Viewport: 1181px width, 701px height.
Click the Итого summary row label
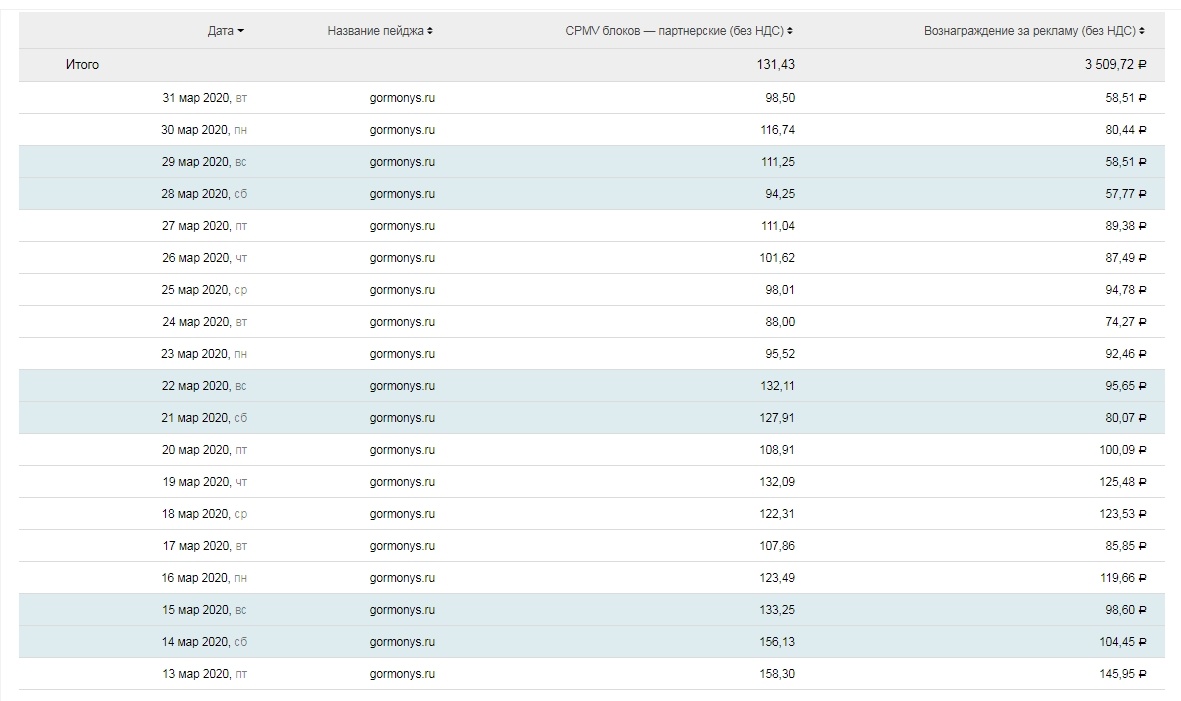(82, 65)
